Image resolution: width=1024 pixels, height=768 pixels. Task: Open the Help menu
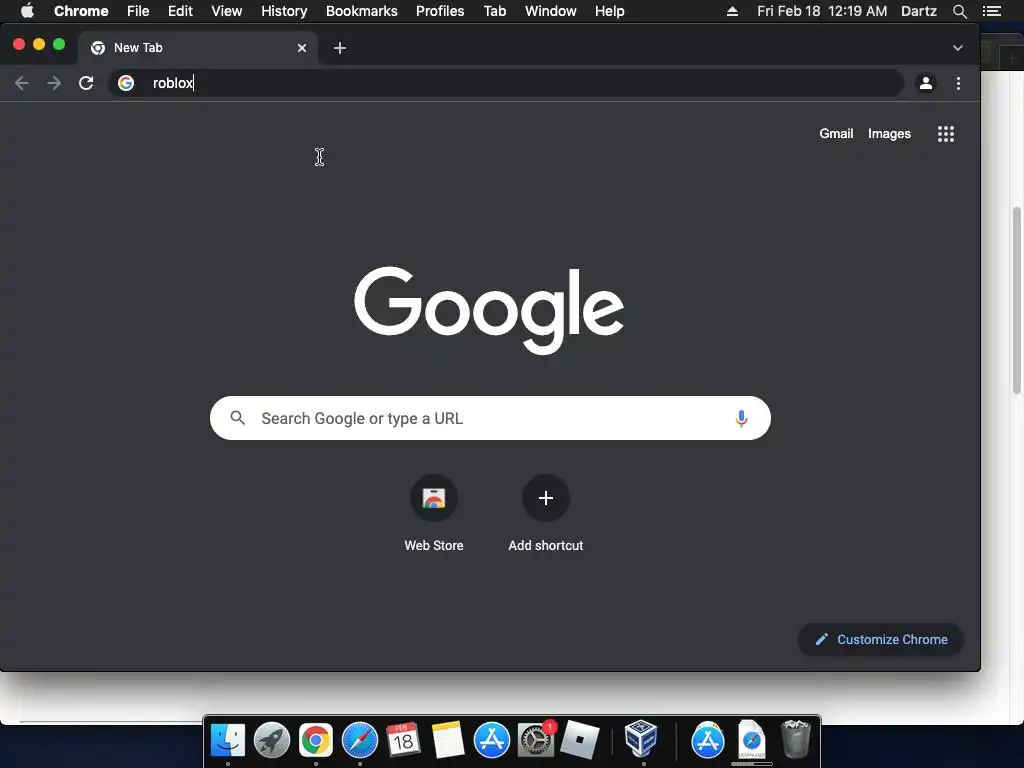(609, 11)
